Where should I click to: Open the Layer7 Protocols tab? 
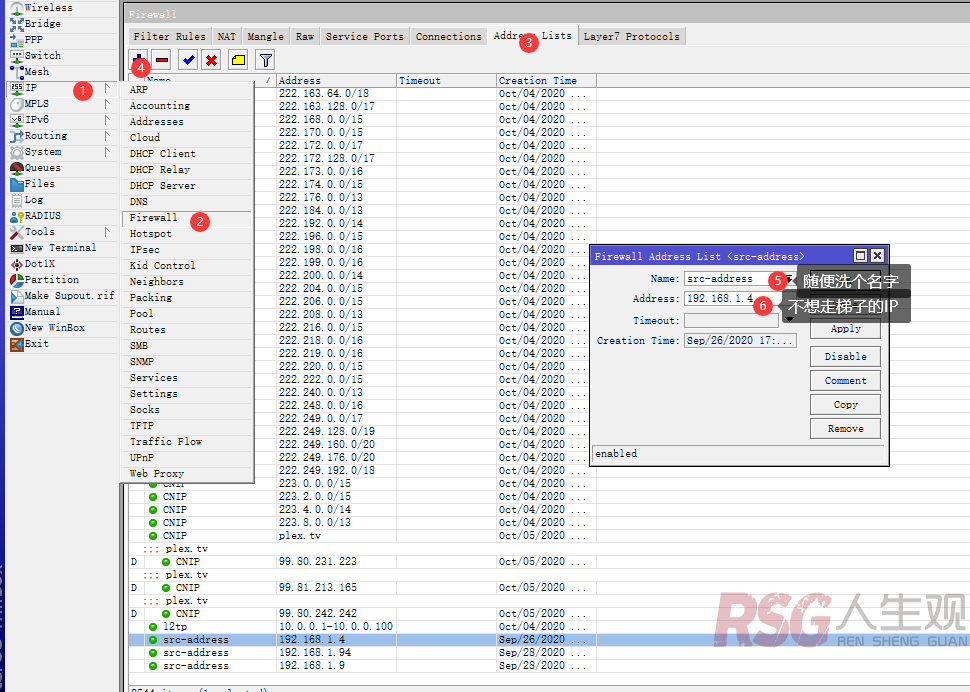click(x=632, y=36)
